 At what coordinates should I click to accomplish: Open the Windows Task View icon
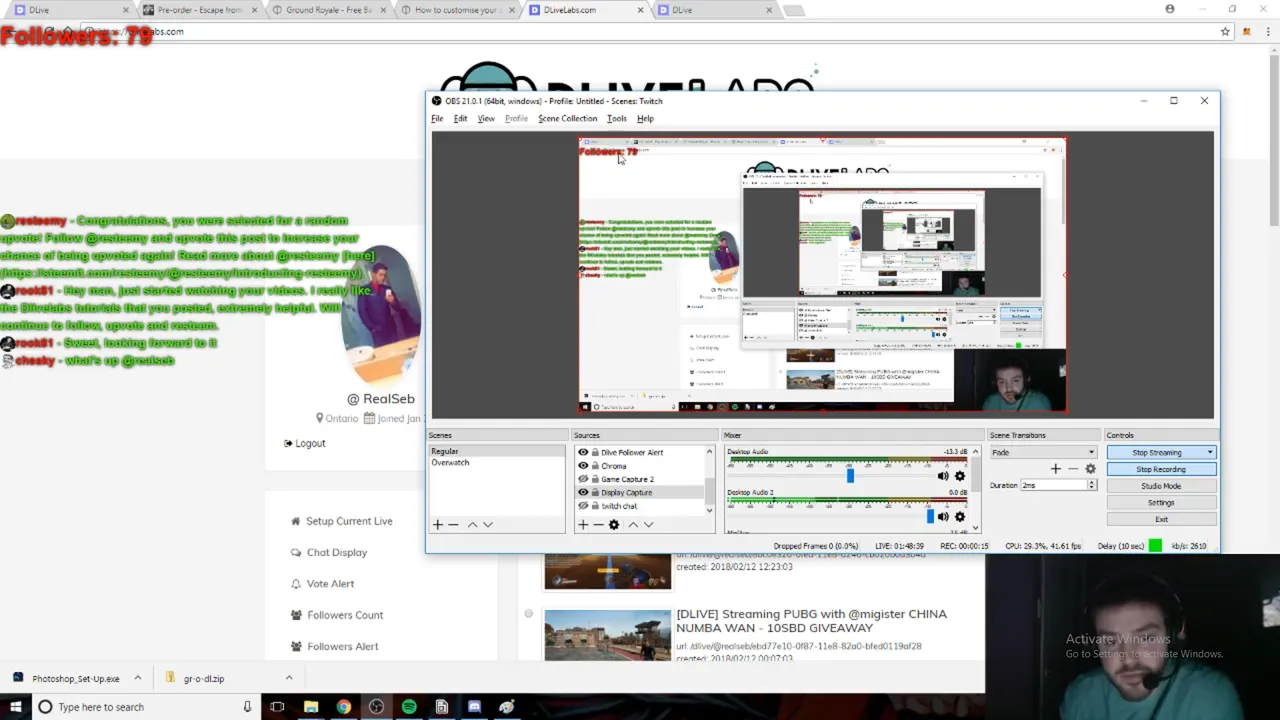(x=277, y=707)
